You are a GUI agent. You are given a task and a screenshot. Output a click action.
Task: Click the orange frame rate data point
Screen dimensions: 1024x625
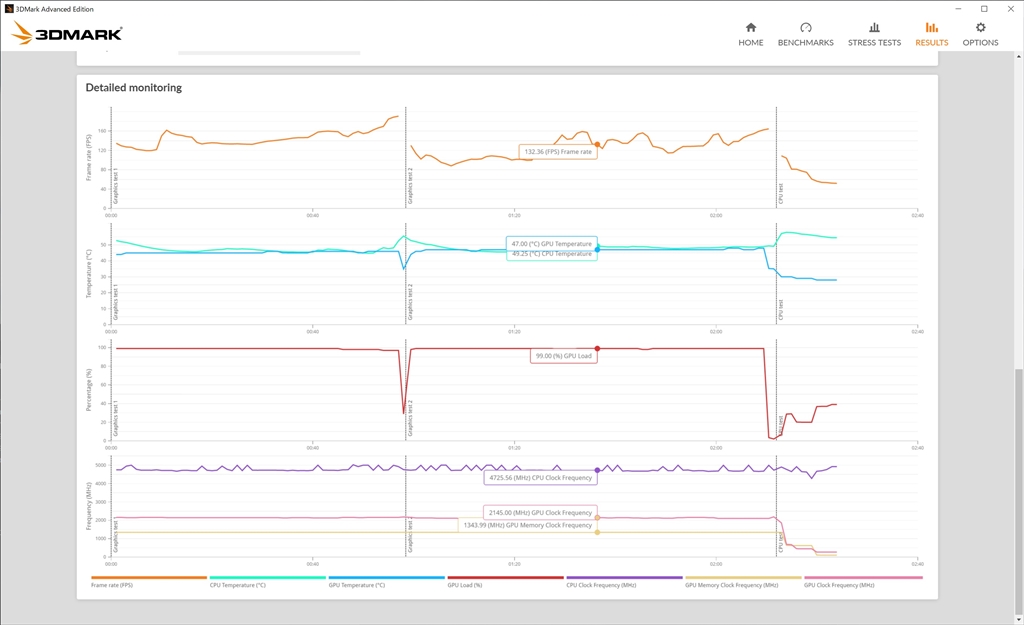point(597,144)
